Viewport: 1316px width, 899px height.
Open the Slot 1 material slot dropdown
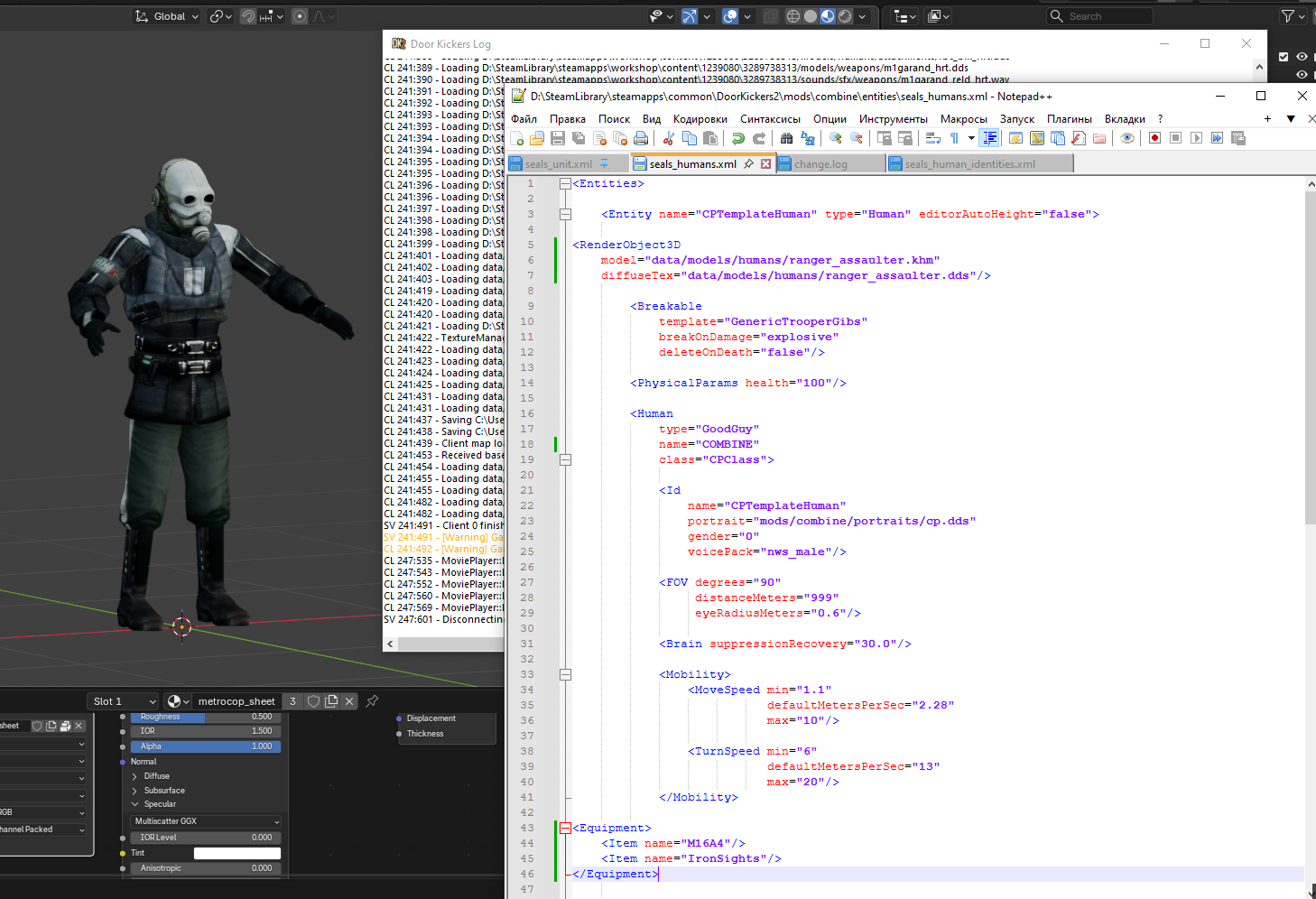pos(124,701)
